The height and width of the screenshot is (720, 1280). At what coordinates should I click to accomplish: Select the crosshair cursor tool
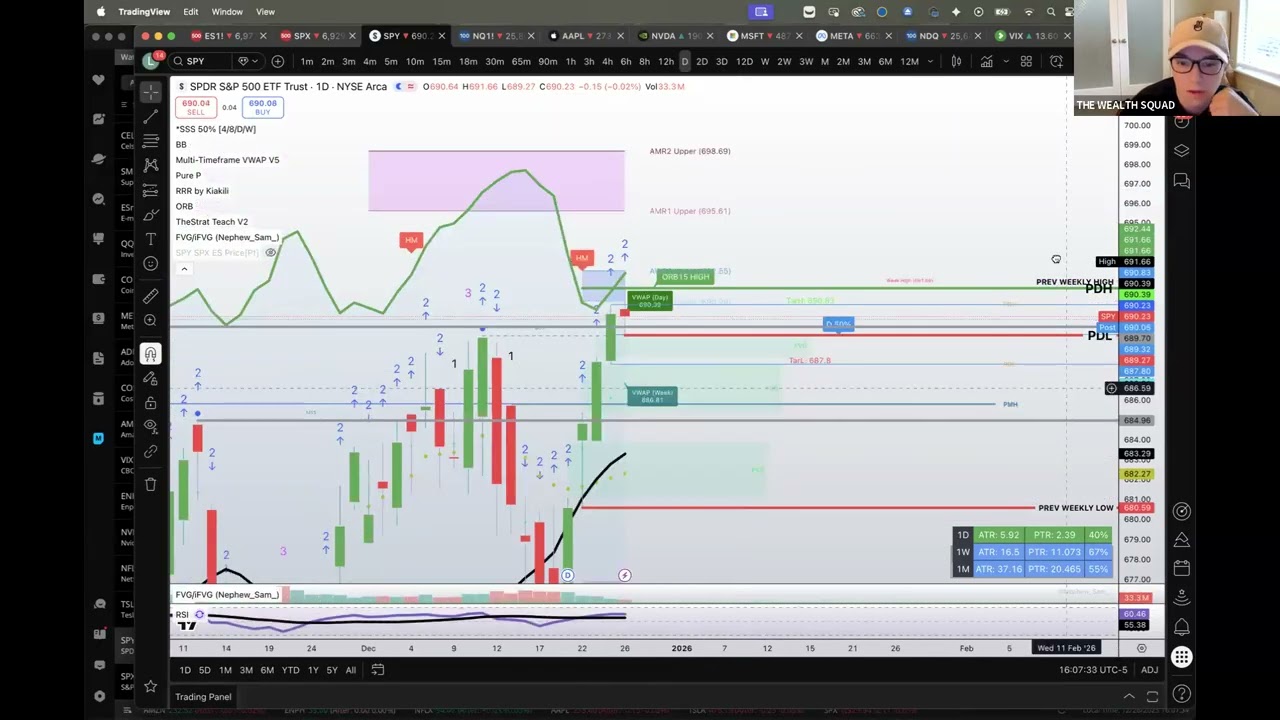coord(150,92)
